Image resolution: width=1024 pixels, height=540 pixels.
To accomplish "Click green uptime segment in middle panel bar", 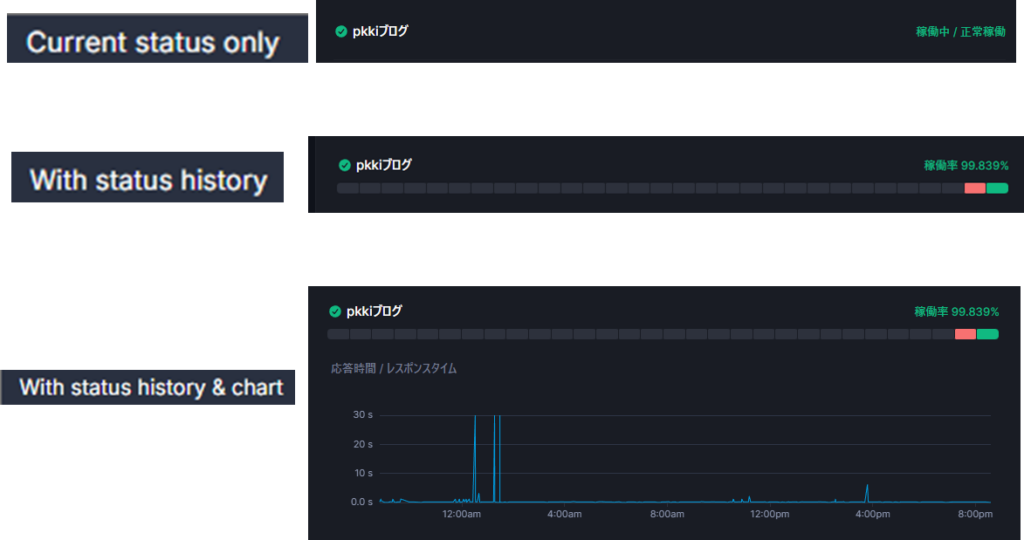I will coord(997,188).
